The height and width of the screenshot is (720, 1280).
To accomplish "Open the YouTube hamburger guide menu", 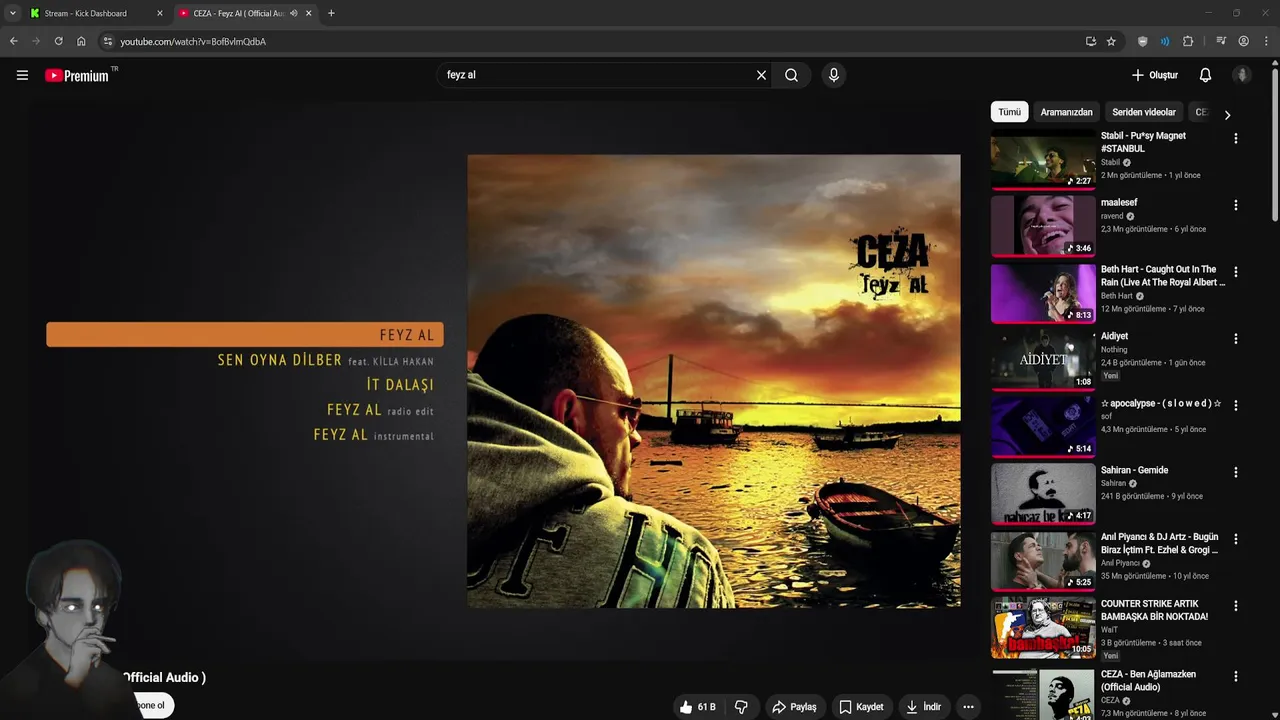I will [22, 75].
